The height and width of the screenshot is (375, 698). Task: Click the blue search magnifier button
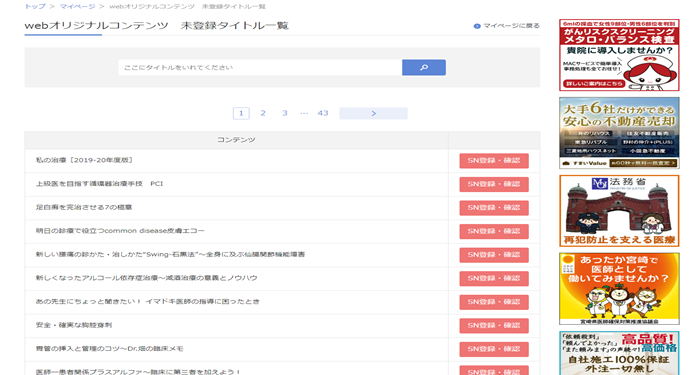[423, 68]
